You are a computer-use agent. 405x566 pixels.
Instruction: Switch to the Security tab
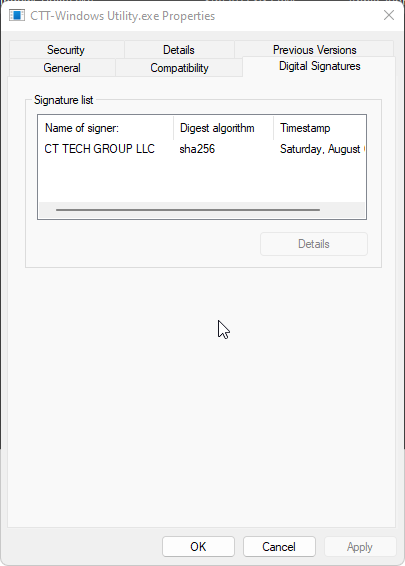pyautogui.click(x=66, y=50)
